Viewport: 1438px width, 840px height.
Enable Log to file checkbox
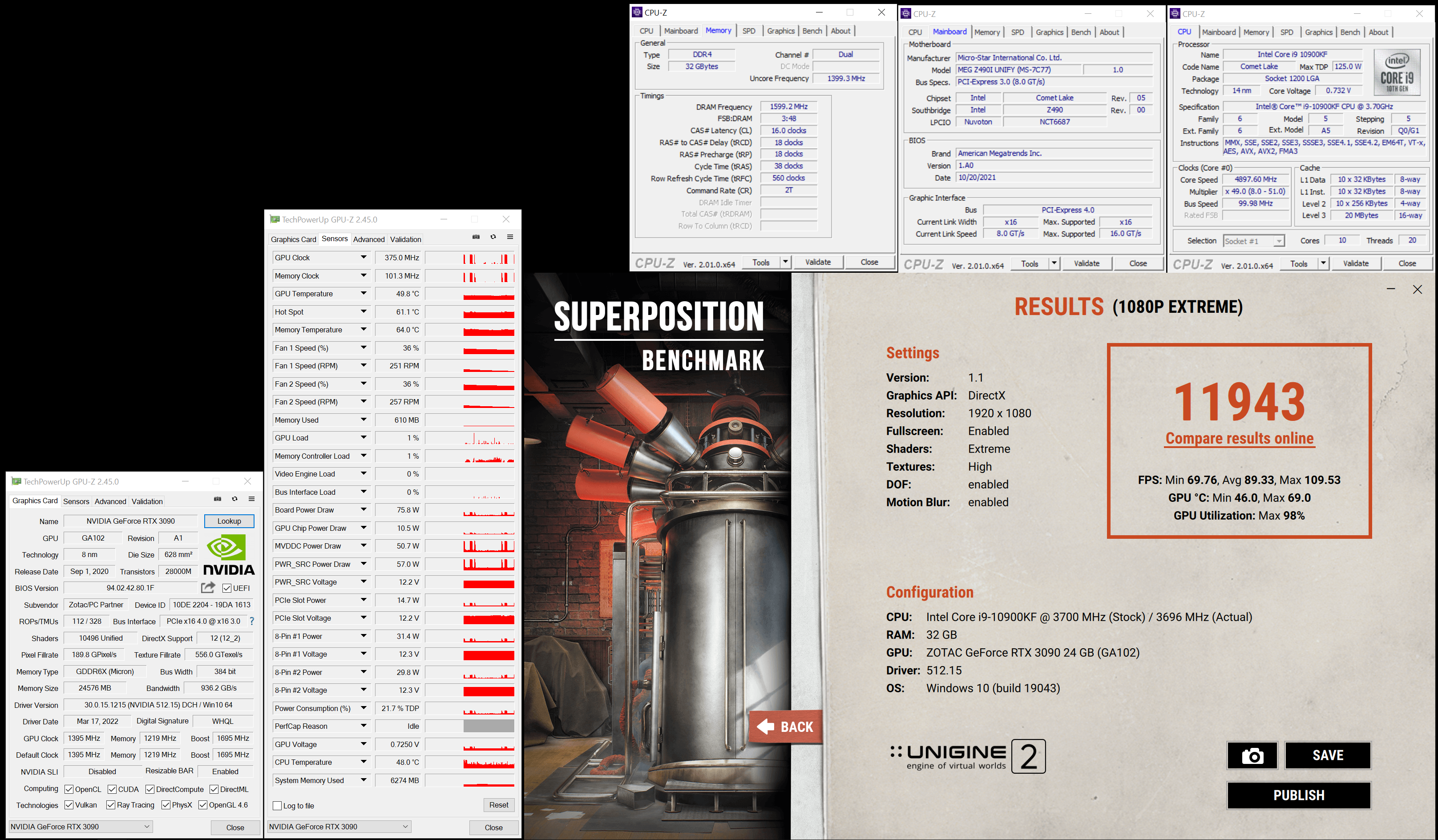[277, 806]
